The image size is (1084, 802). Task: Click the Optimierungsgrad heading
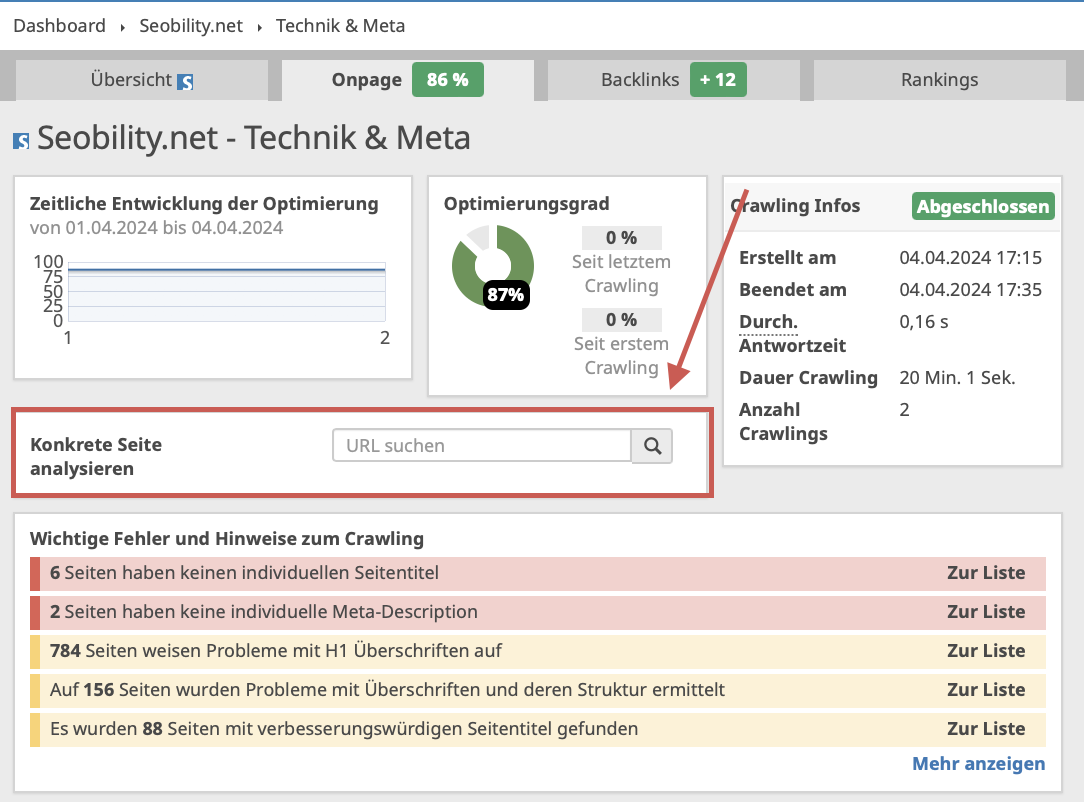tap(526, 204)
